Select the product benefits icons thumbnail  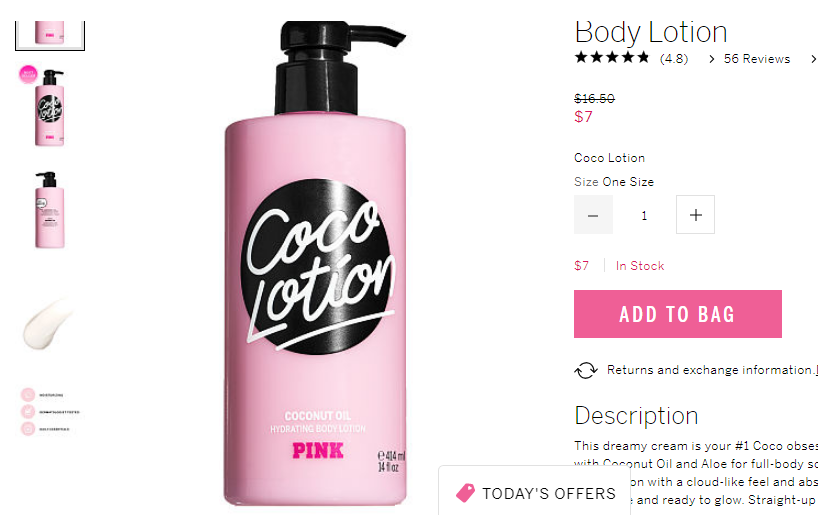[50, 412]
